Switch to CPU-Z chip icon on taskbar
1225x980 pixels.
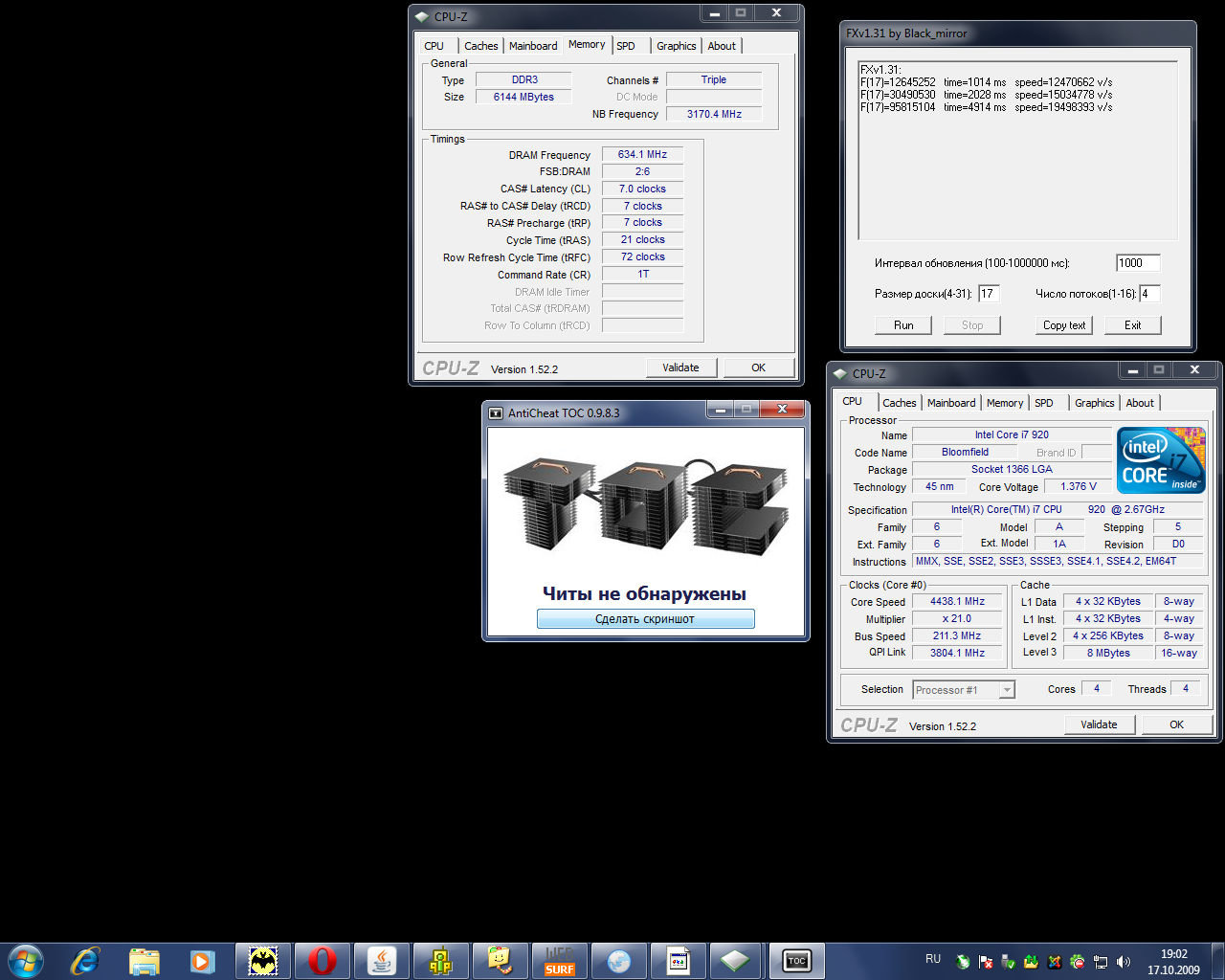coord(735,960)
